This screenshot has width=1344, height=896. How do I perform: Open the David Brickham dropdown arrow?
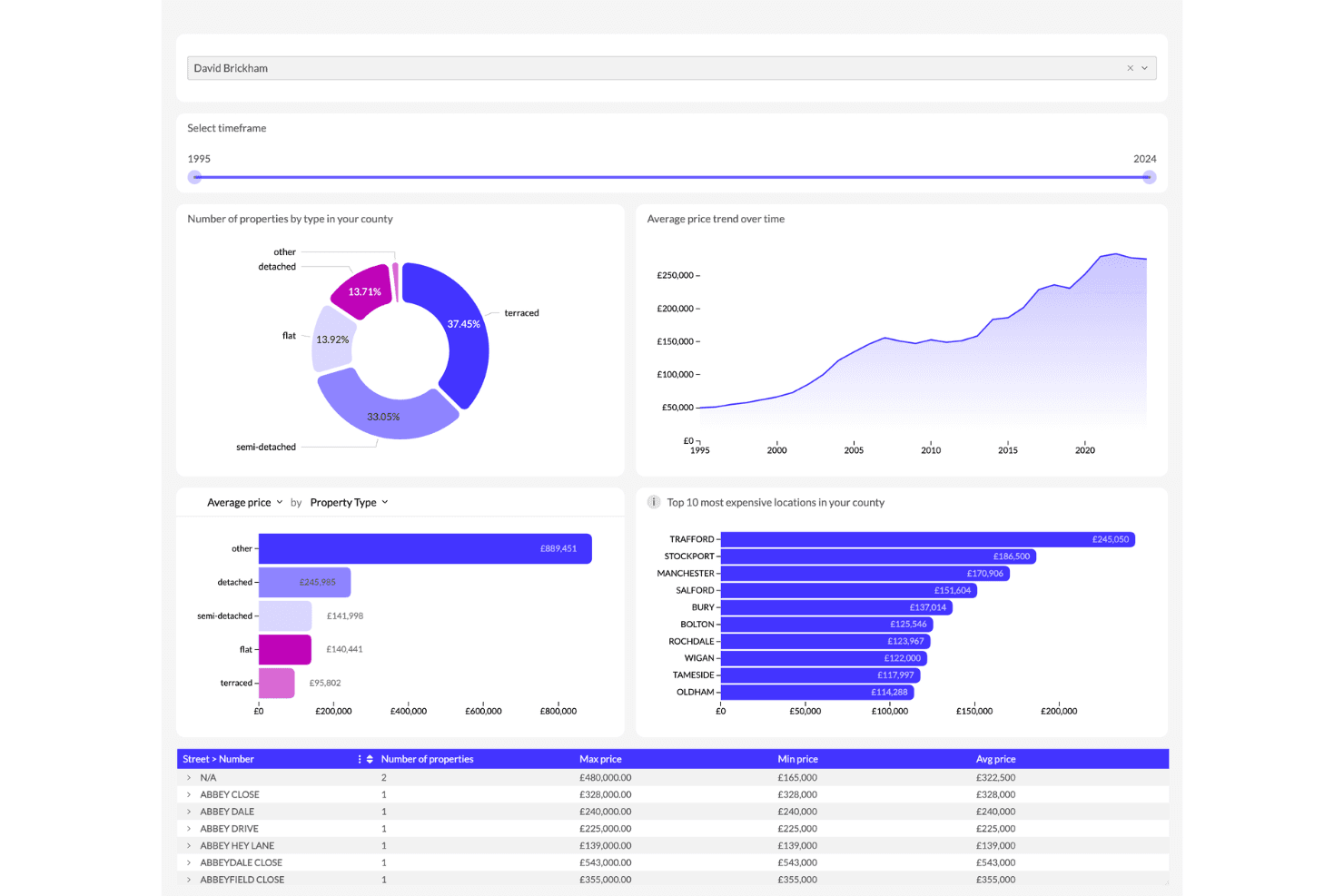1144,68
